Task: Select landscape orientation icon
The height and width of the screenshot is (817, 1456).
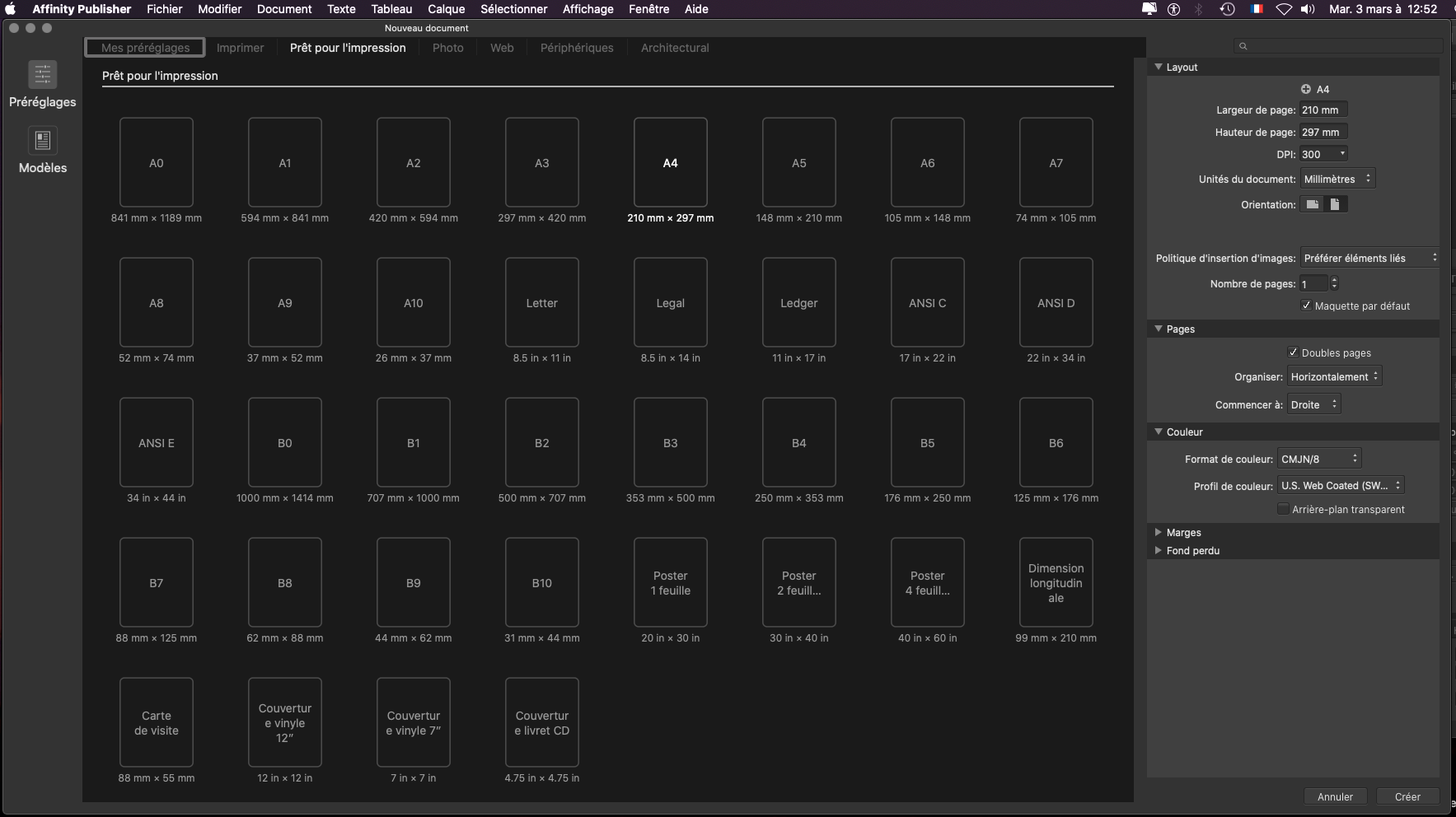Action: pyautogui.click(x=1313, y=204)
